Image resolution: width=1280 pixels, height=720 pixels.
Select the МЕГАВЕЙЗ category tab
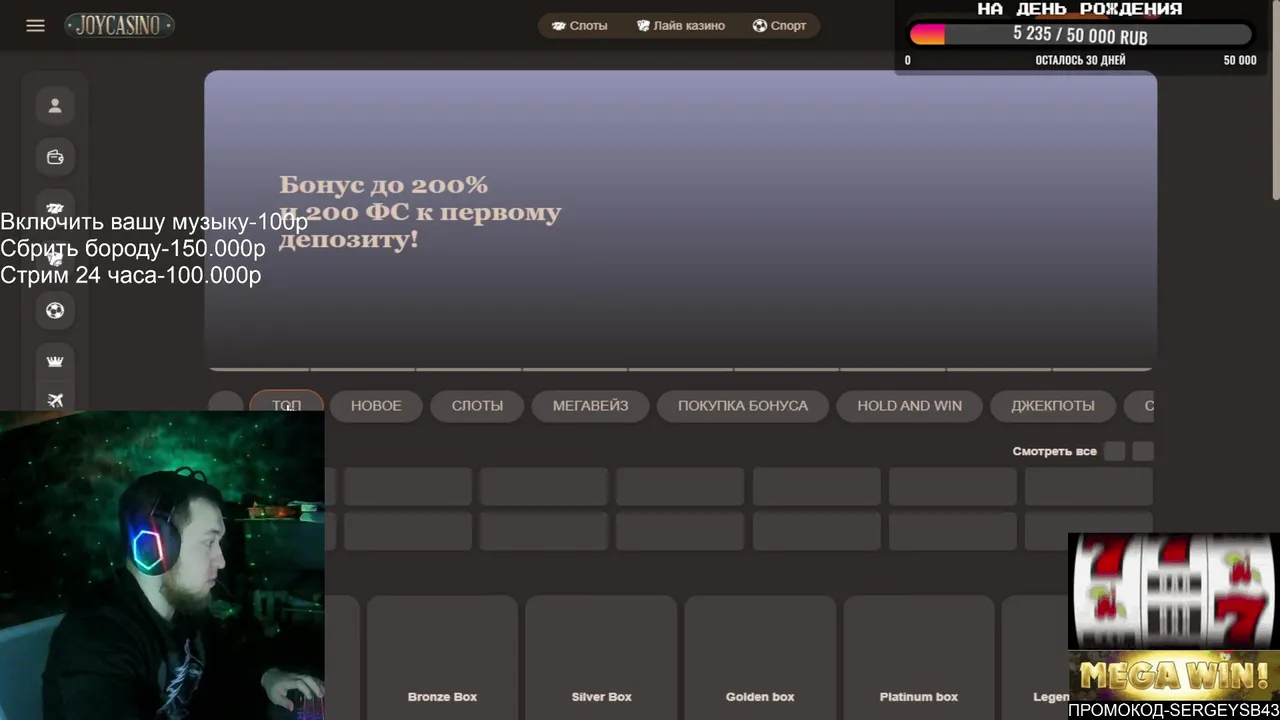point(591,406)
